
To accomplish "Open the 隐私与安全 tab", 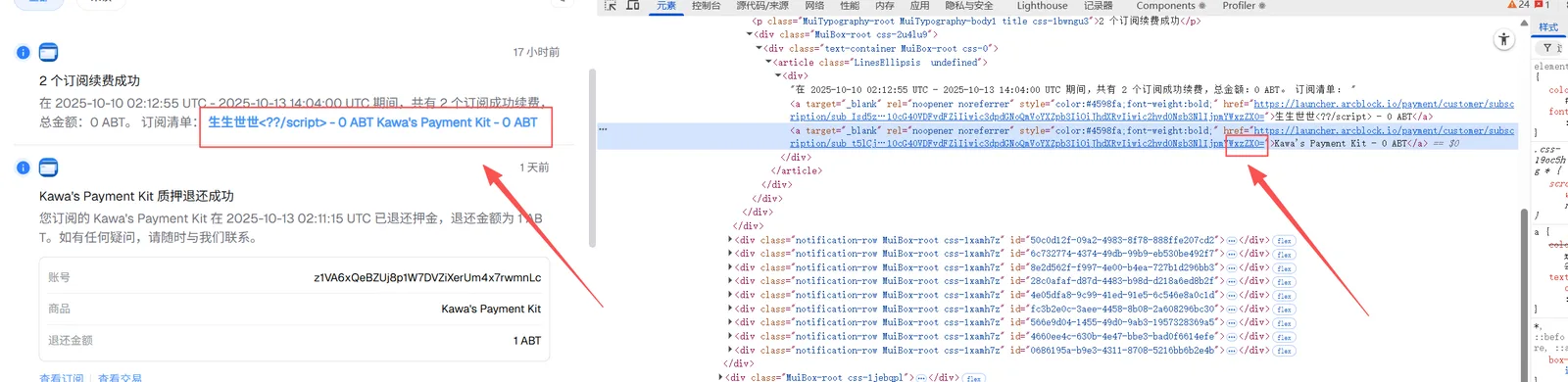I will (969, 6).
